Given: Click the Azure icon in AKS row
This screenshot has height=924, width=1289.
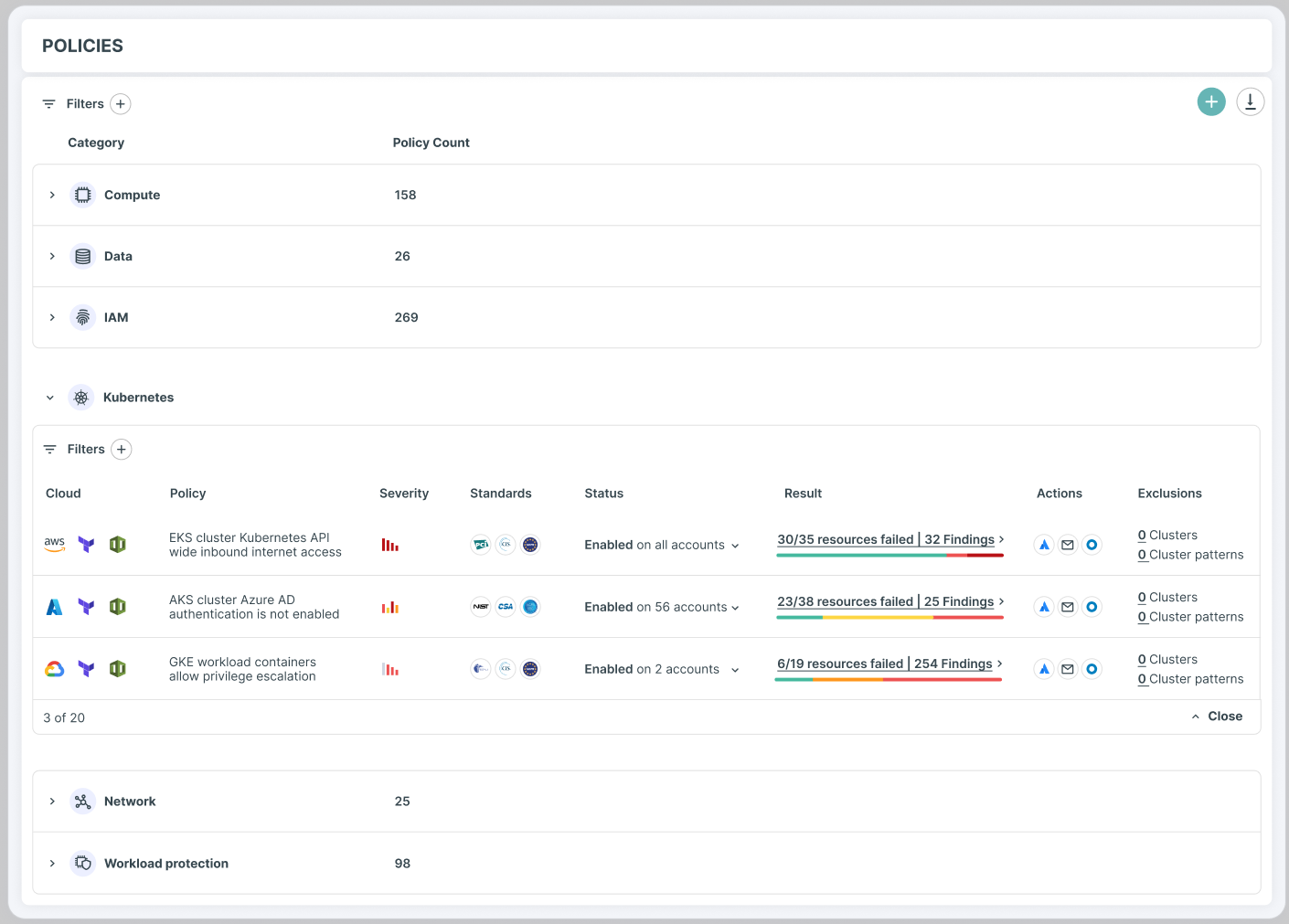Looking at the screenshot, I should [55, 607].
